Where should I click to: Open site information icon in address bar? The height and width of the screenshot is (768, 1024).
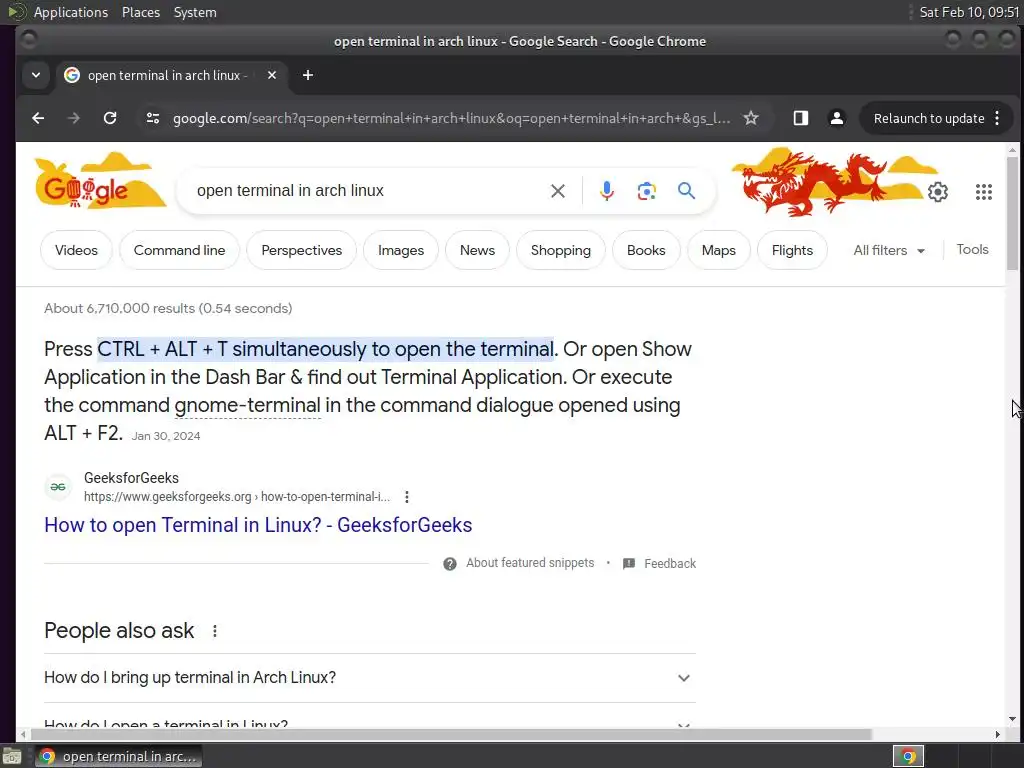point(153,118)
